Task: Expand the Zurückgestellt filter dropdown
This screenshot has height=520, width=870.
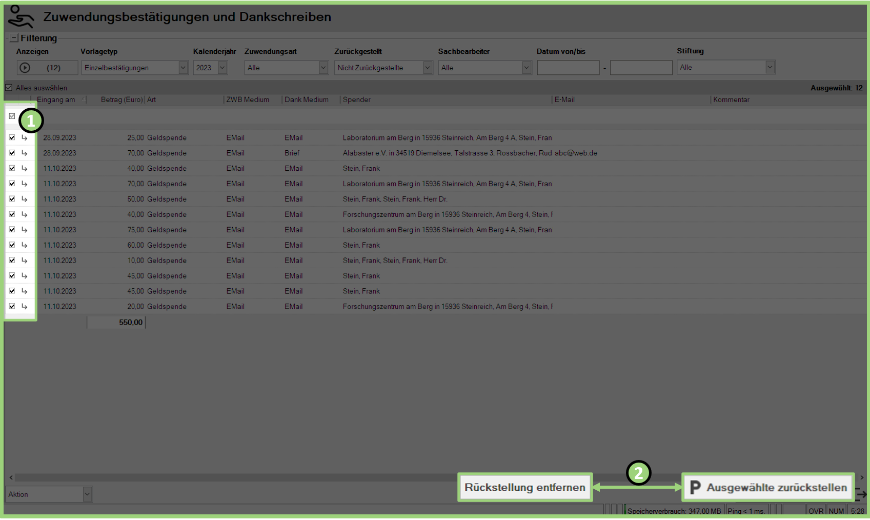Action: point(428,68)
